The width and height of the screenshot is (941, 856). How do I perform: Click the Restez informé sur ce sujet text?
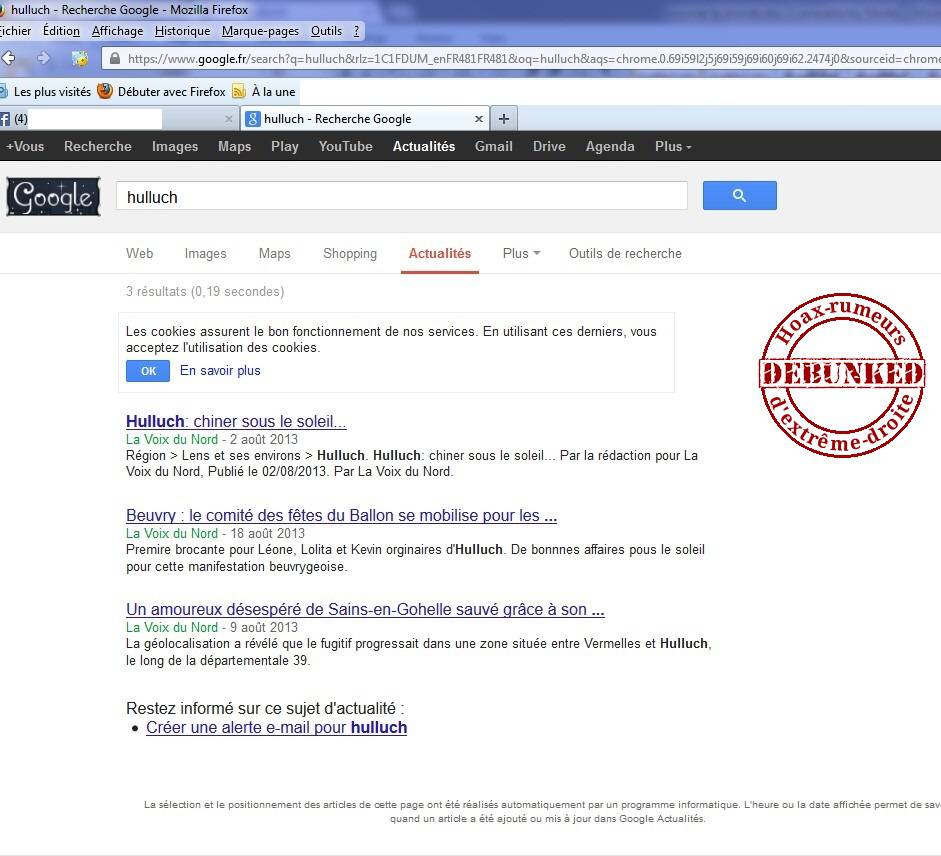pos(265,708)
